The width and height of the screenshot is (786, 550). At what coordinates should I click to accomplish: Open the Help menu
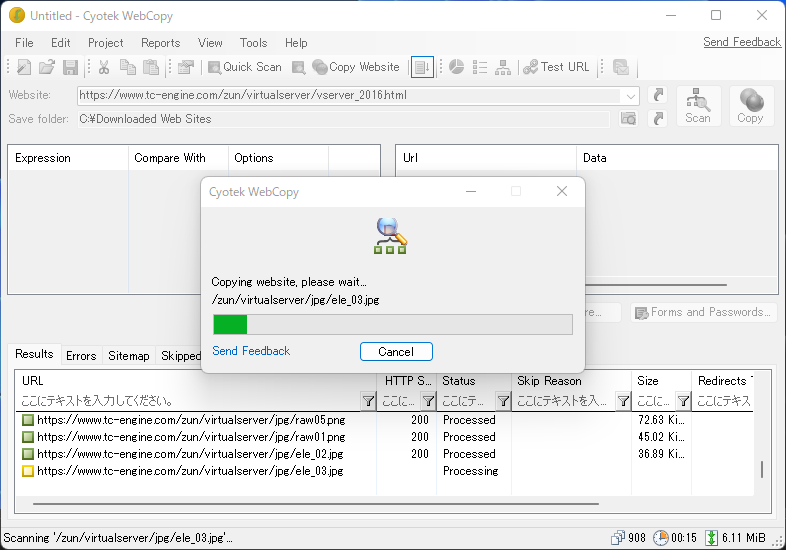pos(296,43)
